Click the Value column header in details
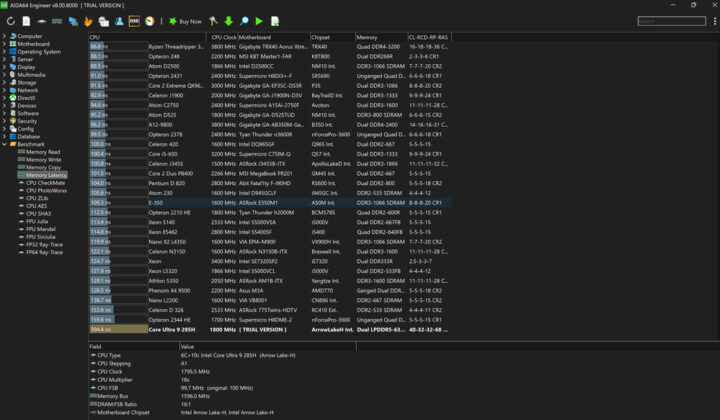 coord(267,347)
